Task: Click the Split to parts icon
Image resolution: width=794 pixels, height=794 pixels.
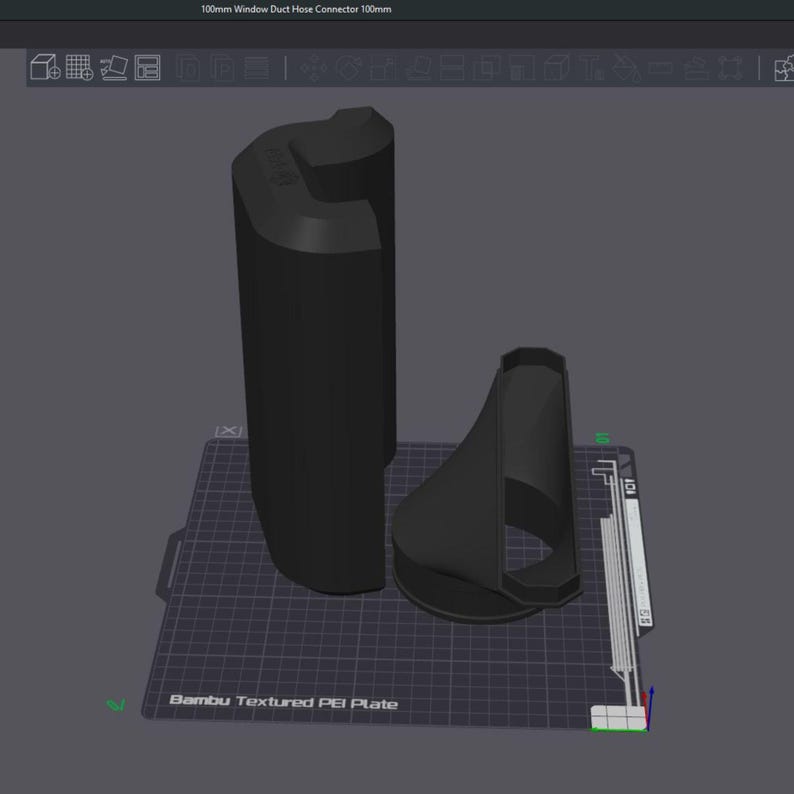Action: coord(223,68)
